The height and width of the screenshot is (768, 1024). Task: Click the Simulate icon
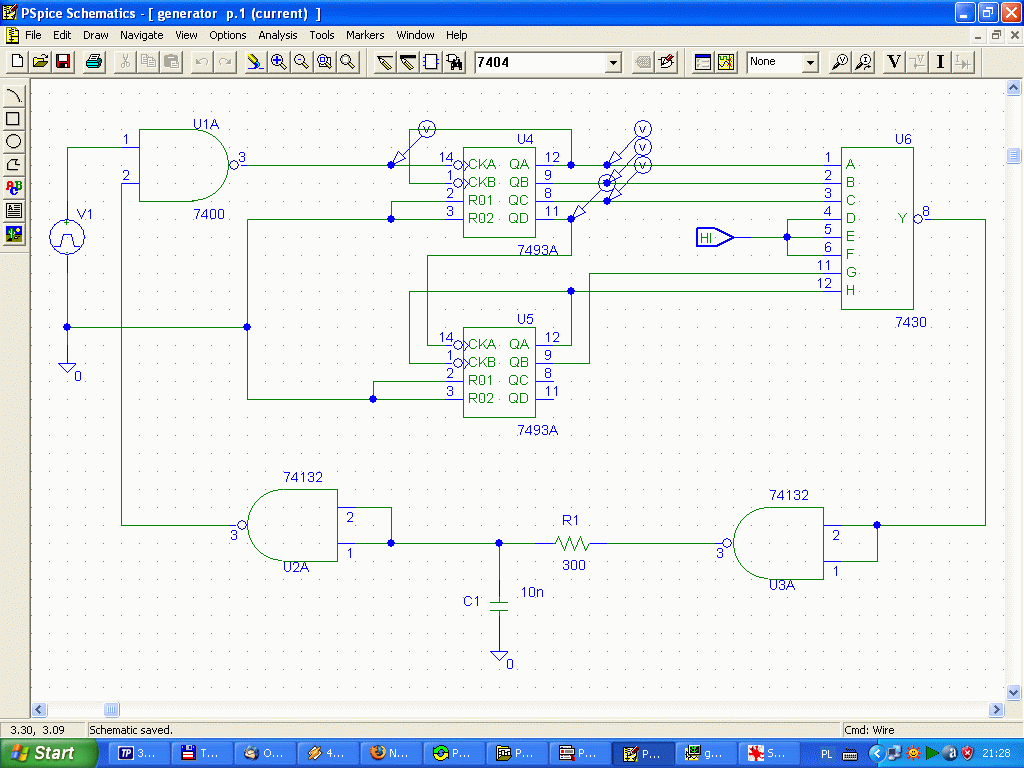pyautogui.click(x=726, y=62)
